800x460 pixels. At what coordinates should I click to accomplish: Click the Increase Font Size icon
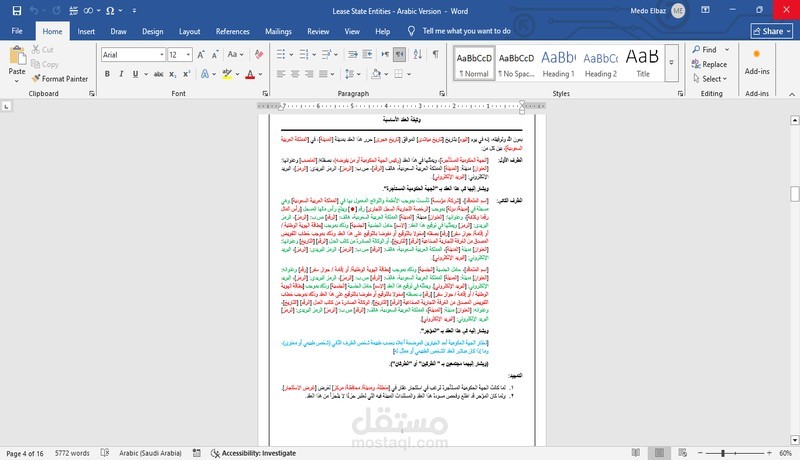tap(201, 55)
